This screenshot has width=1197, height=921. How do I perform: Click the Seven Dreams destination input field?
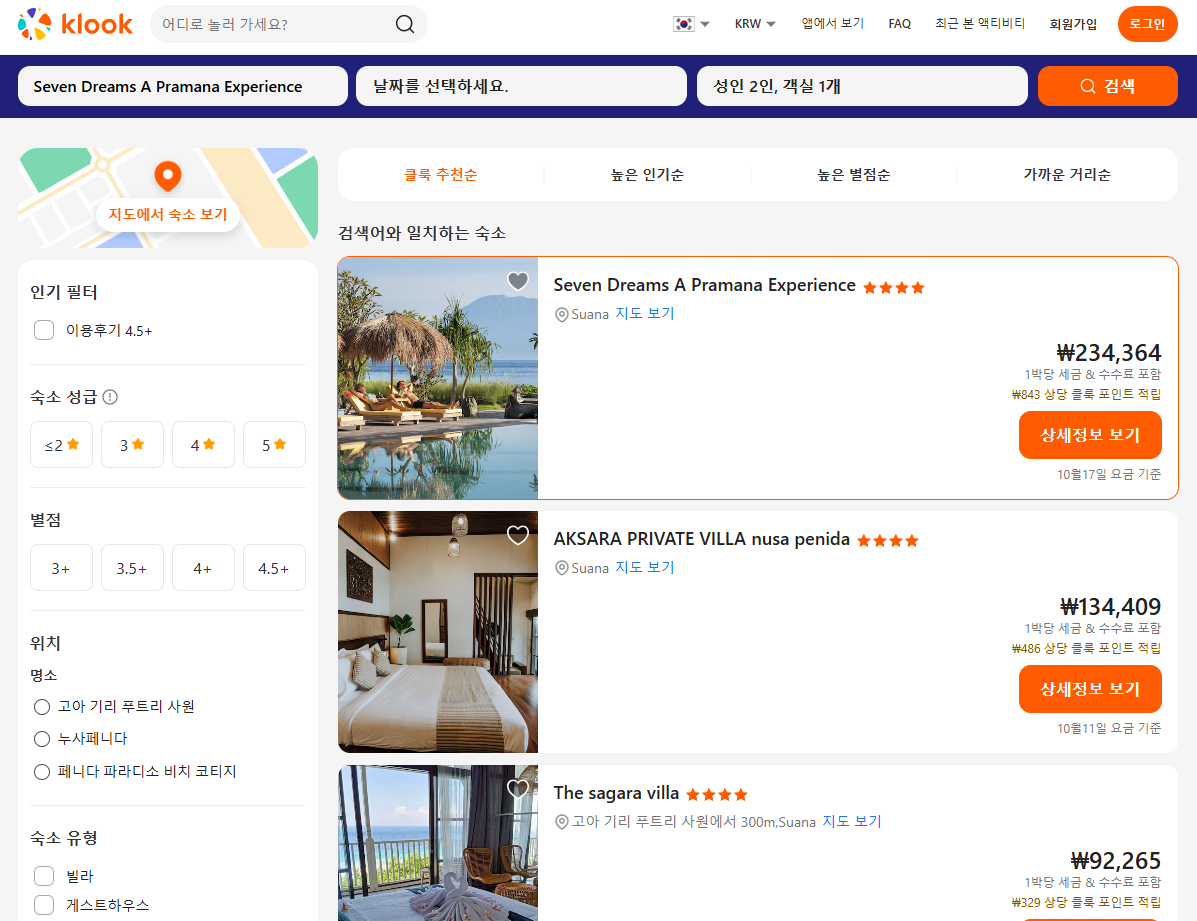click(x=182, y=86)
